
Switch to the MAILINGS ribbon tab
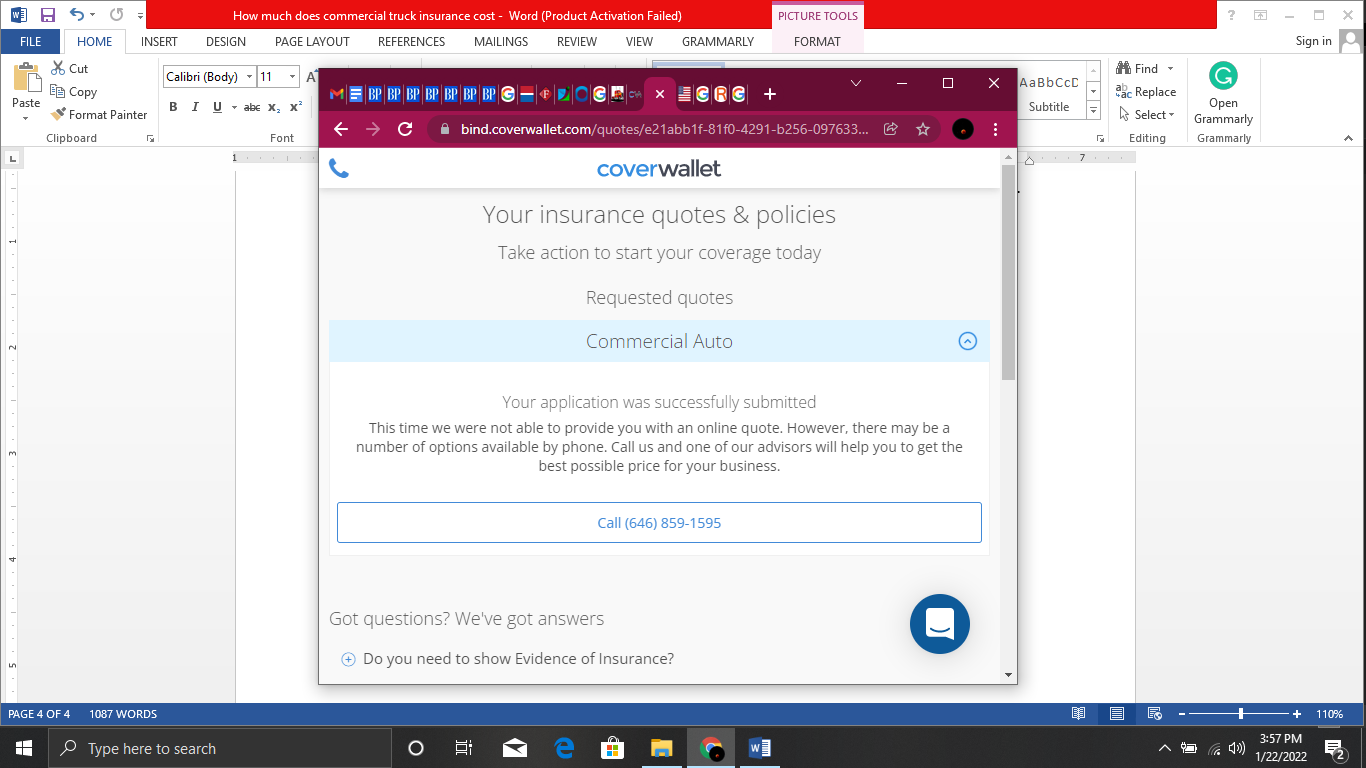[501, 42]
